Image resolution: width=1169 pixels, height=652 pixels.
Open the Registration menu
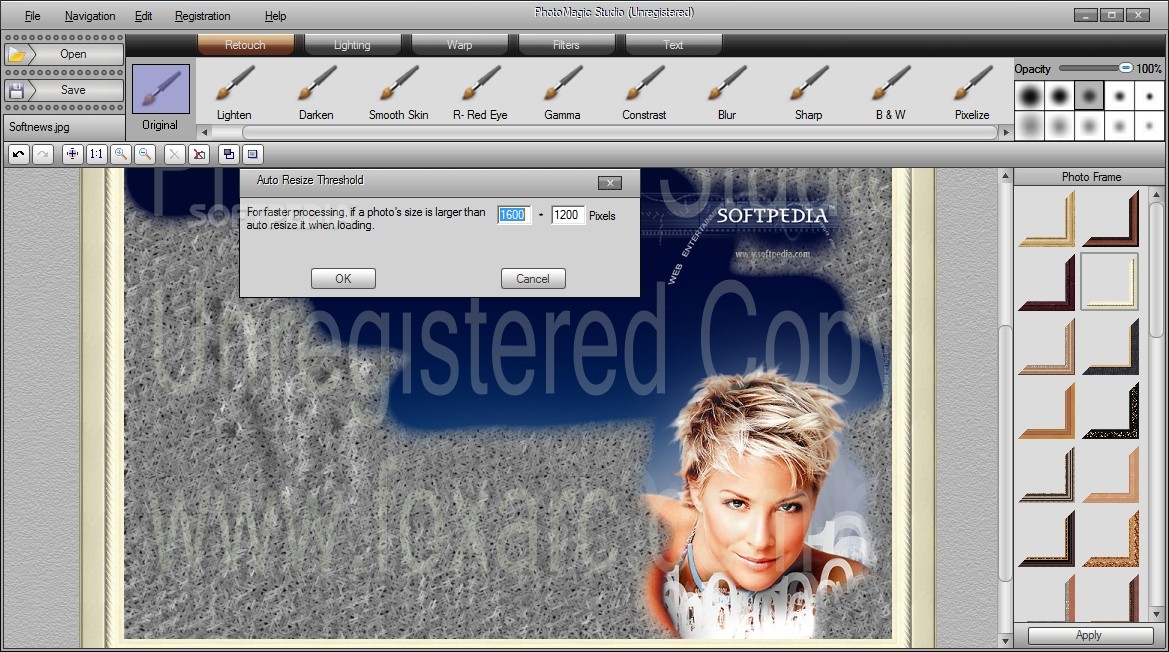click(x=202, y=16)
